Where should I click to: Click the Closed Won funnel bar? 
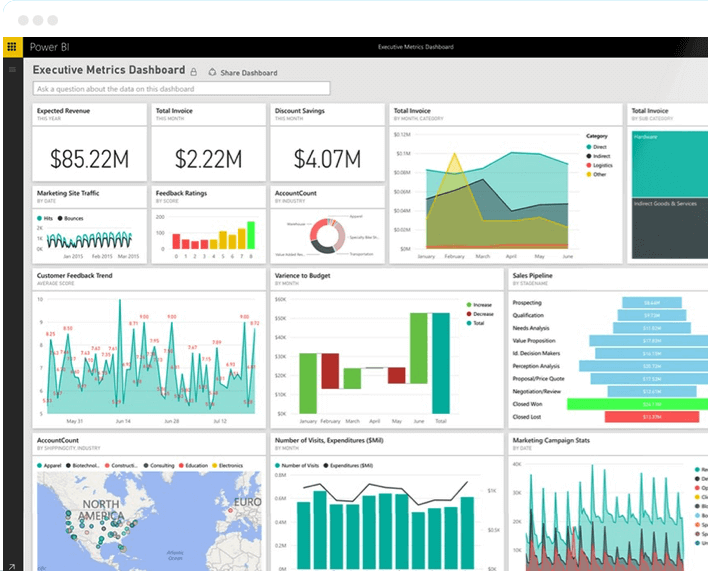pyautogui.click(x=650, y=404)
